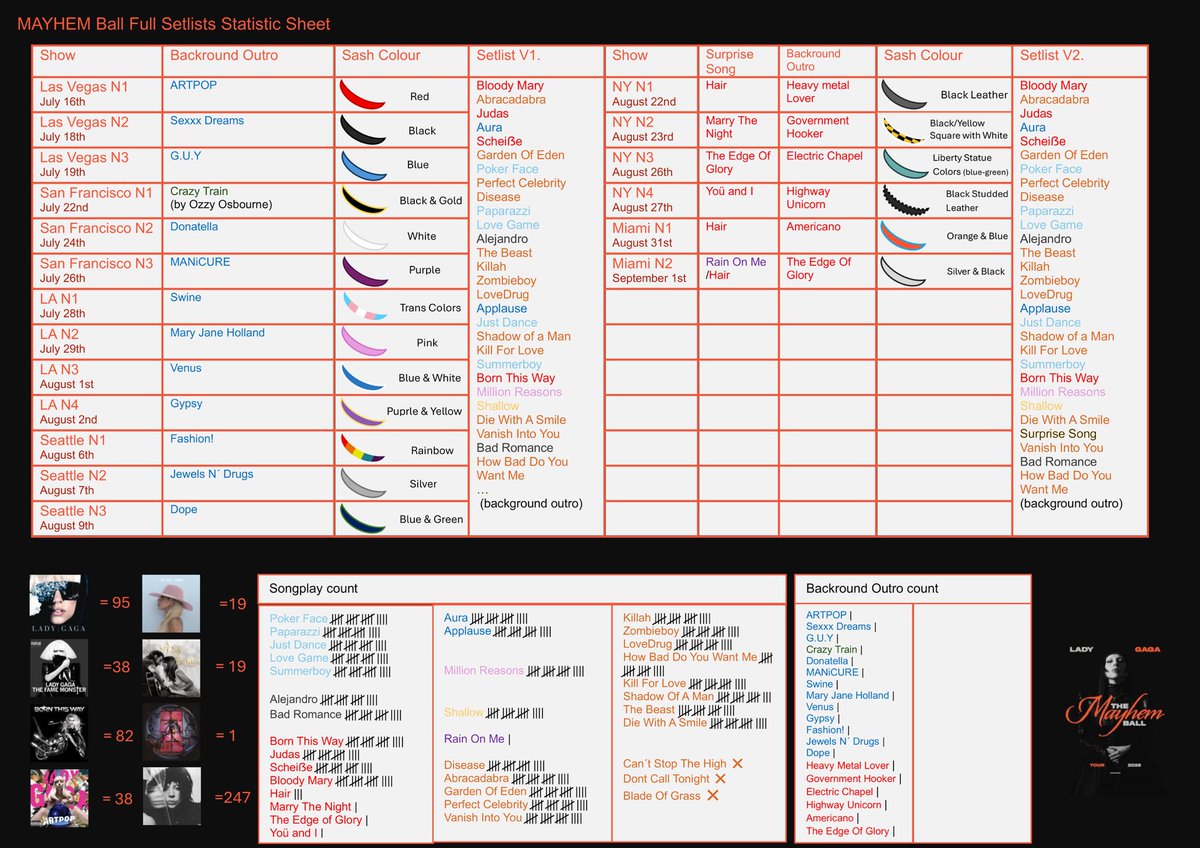Select the Las Vegas N2 black sash swatch

[363, 130]
